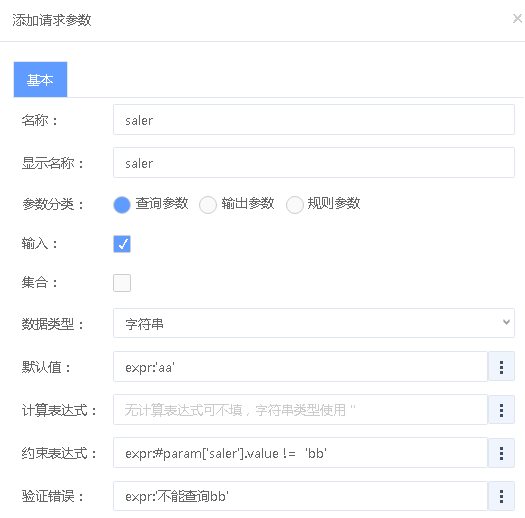
Task: Enable the 集合 checkbox
Action: (x=122, y=283)
